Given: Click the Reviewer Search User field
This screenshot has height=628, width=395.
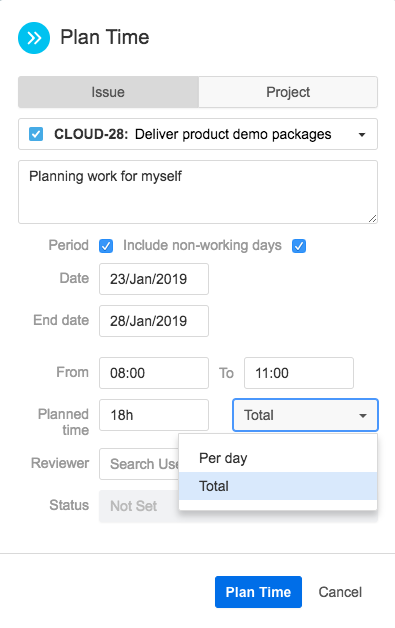Looking at the screenshot, I should point(139,464).
